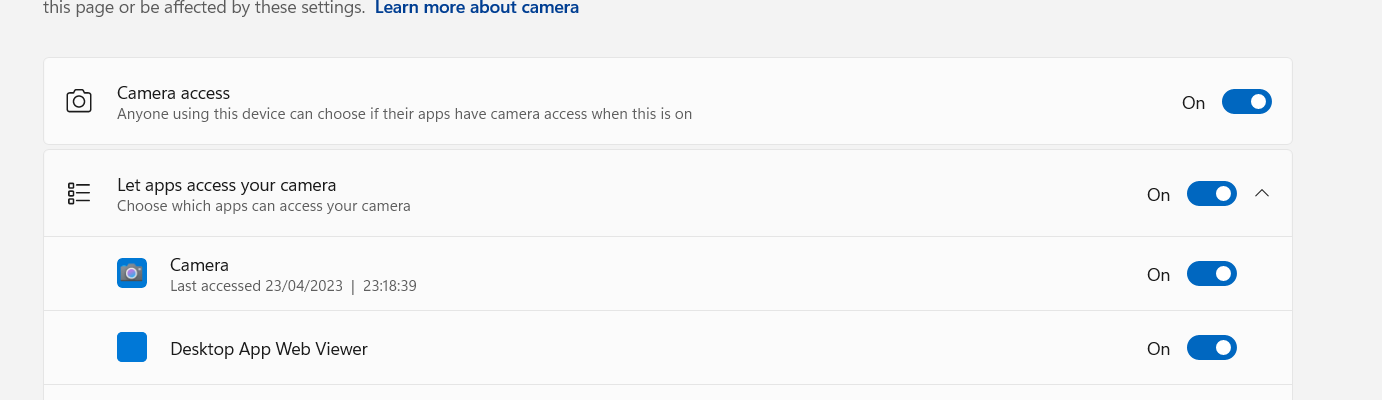Click the Last accessed 23/04/2023 timestamp text
The image size is (1382, 400).
(293, 286)
